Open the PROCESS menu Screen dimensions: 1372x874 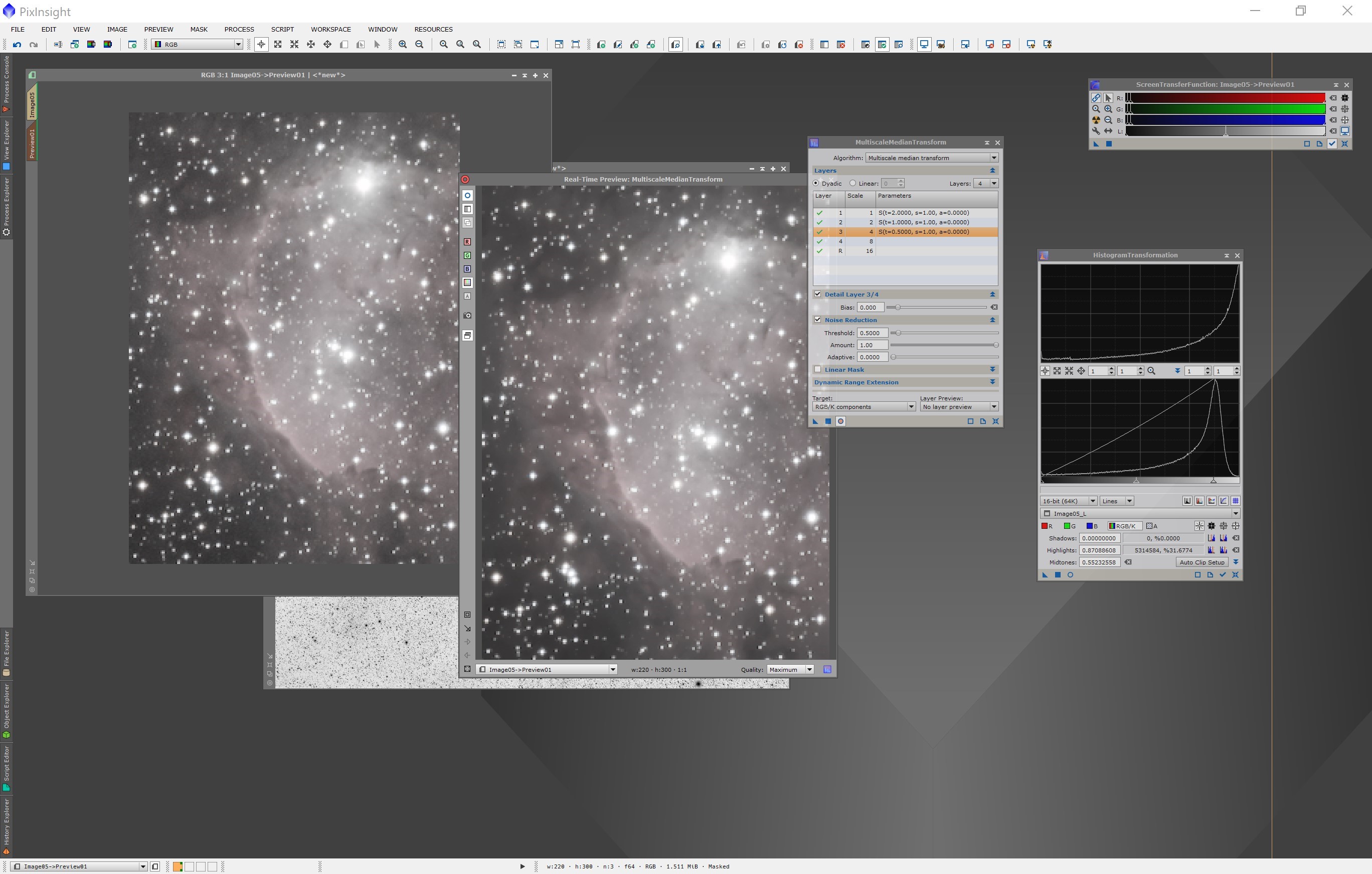tap(239, 29)
